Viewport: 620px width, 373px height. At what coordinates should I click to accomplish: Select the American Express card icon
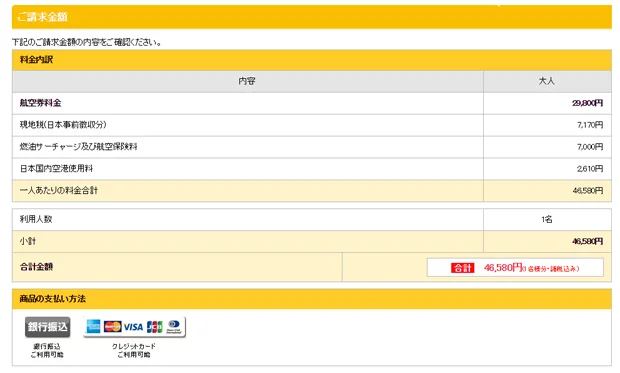point(93,327)
